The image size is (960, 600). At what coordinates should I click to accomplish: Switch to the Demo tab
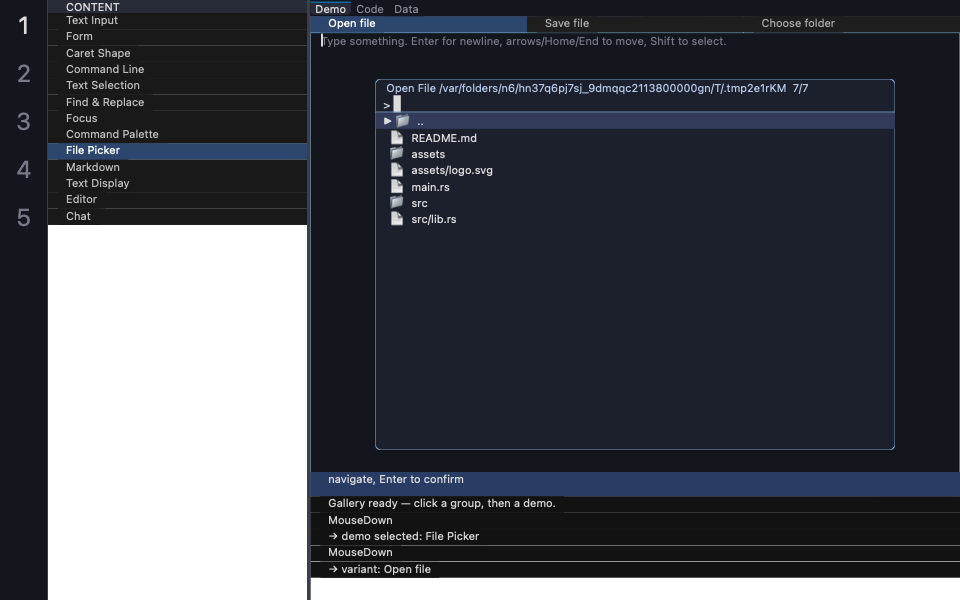click(x=331, y=9)
